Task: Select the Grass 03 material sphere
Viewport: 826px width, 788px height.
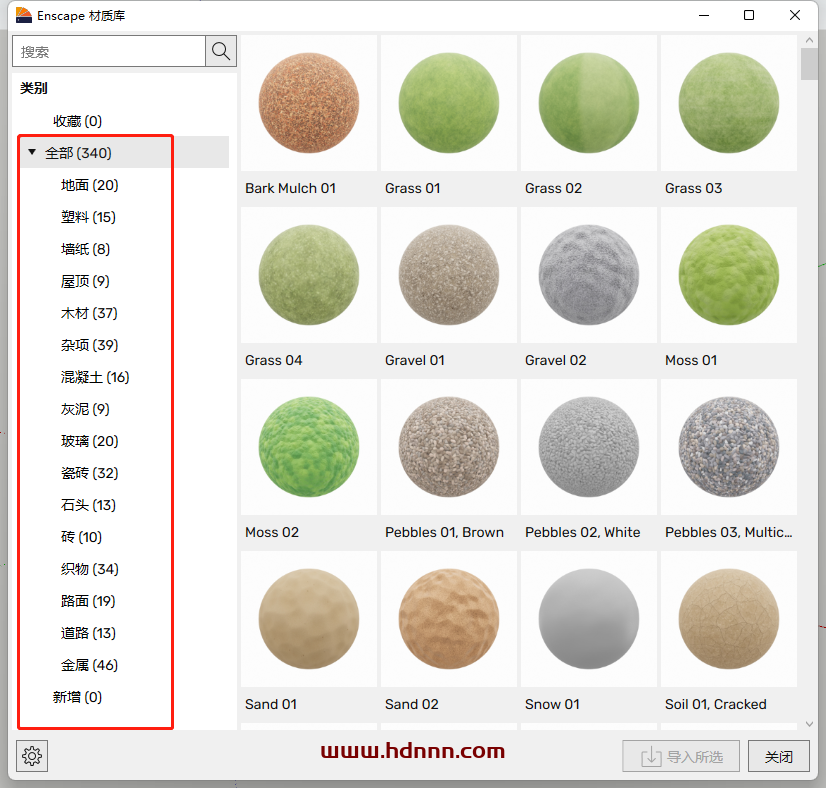Action: click(729, 103)
